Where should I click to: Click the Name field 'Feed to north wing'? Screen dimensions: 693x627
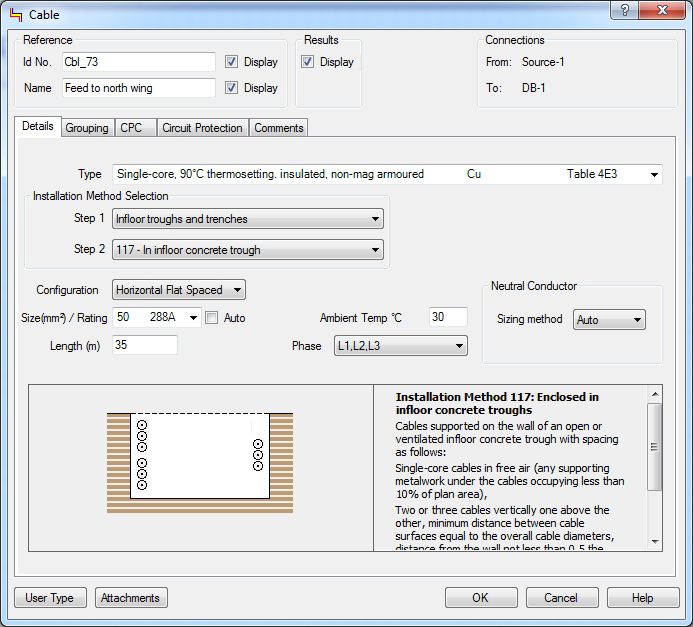coord(139,87)
